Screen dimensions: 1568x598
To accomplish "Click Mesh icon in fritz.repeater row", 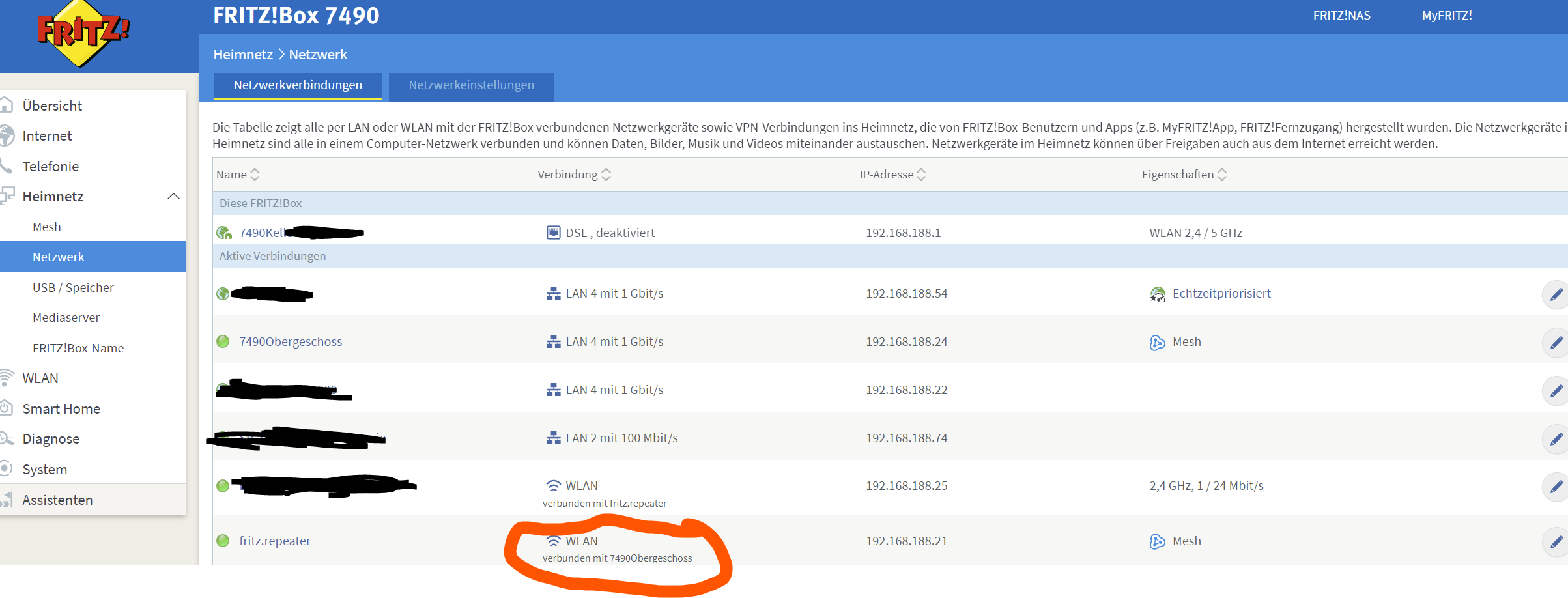I will coord(1158,541).
